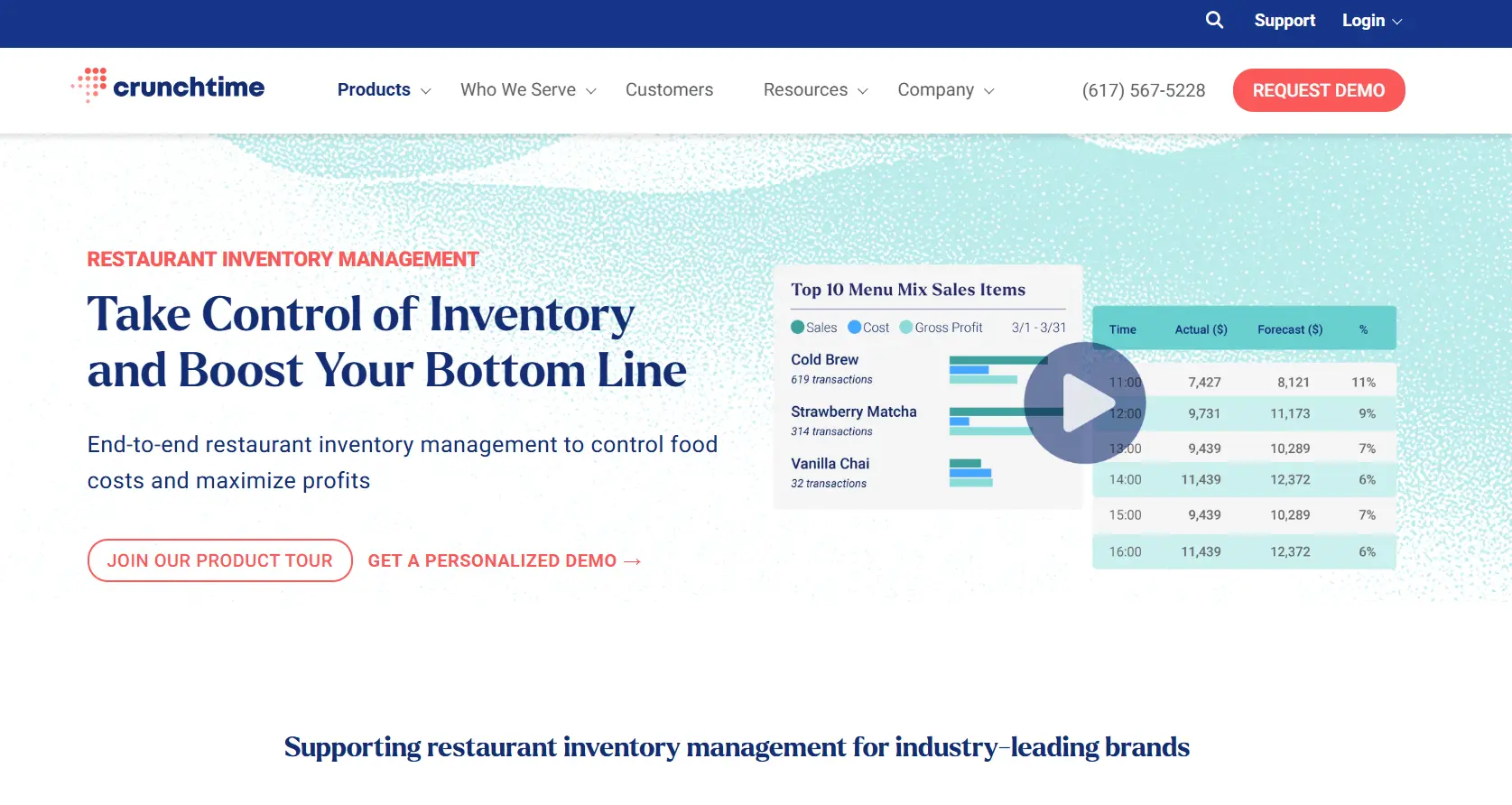The image size is (1512, 805).
Task: Click the 3/1 - 3/31 date range
Action: [x=1039, y=328]
